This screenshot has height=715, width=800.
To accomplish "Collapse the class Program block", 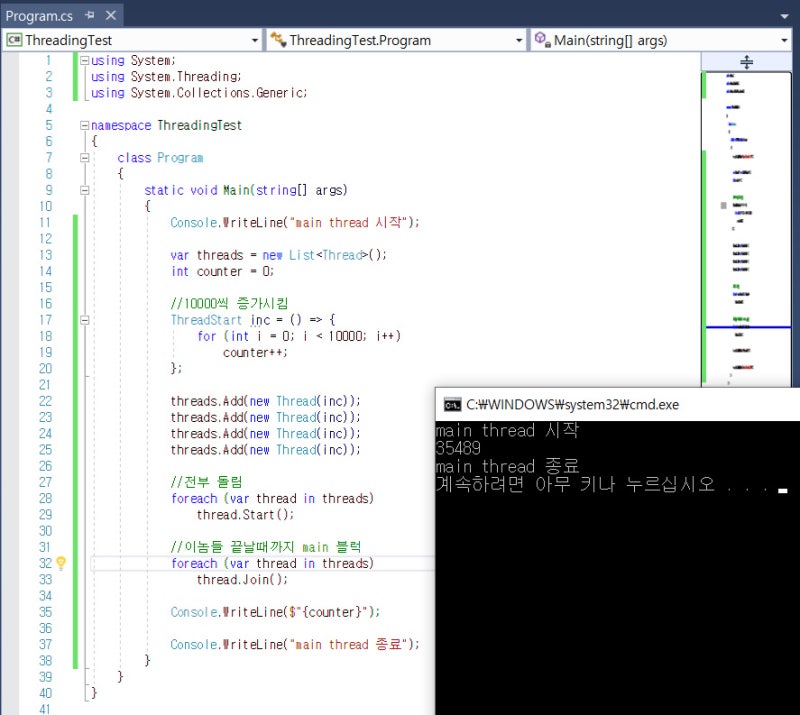I will coord(84,158).
